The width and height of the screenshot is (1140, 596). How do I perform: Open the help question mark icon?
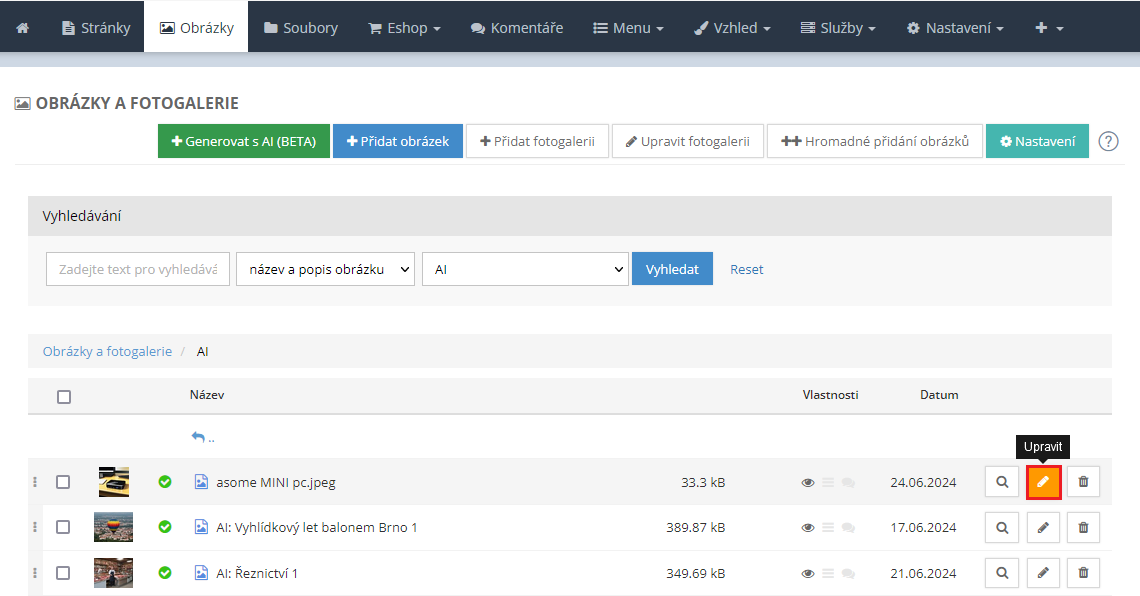coord(1108,141)
